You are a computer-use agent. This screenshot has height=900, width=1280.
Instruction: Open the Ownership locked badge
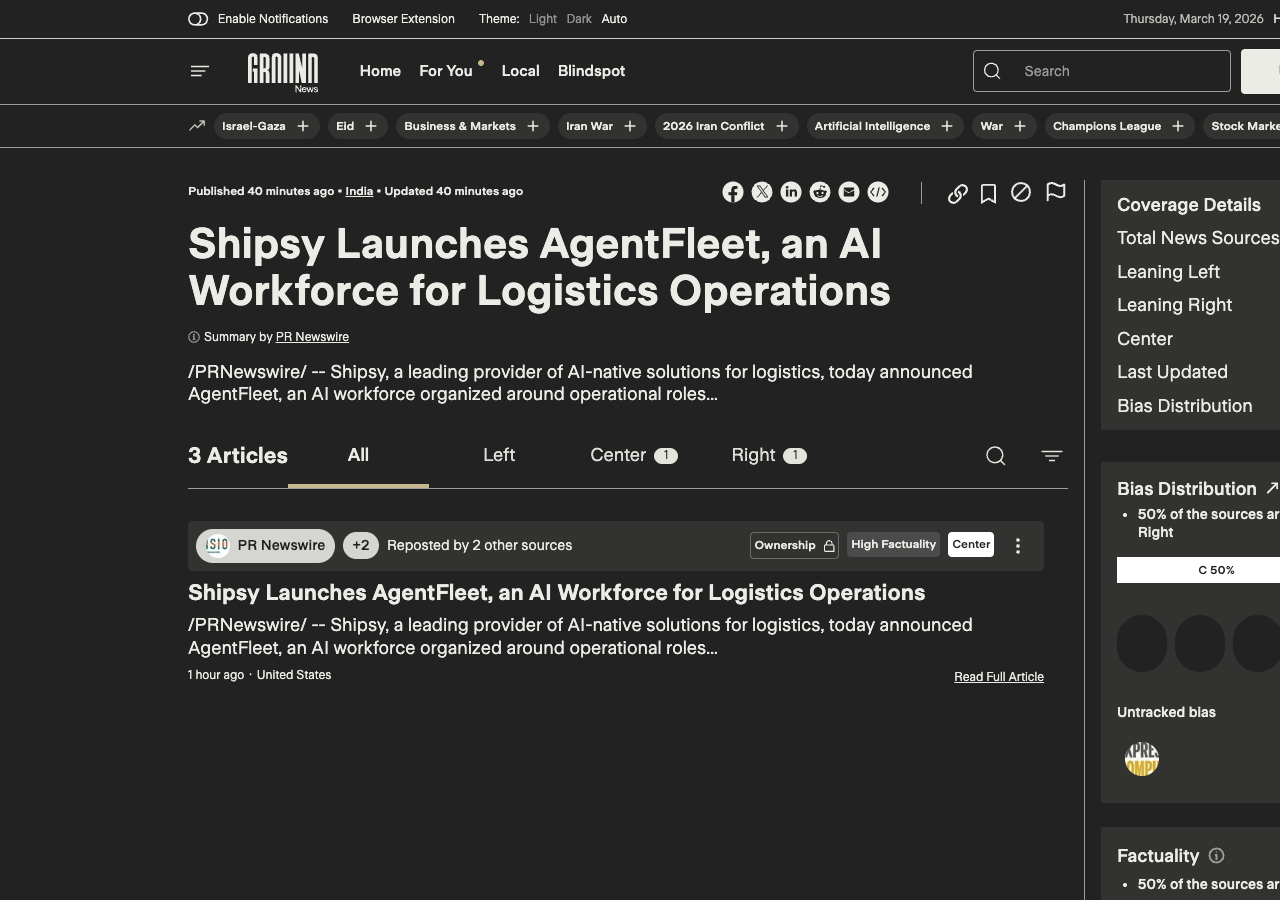(x=795, y=545)
